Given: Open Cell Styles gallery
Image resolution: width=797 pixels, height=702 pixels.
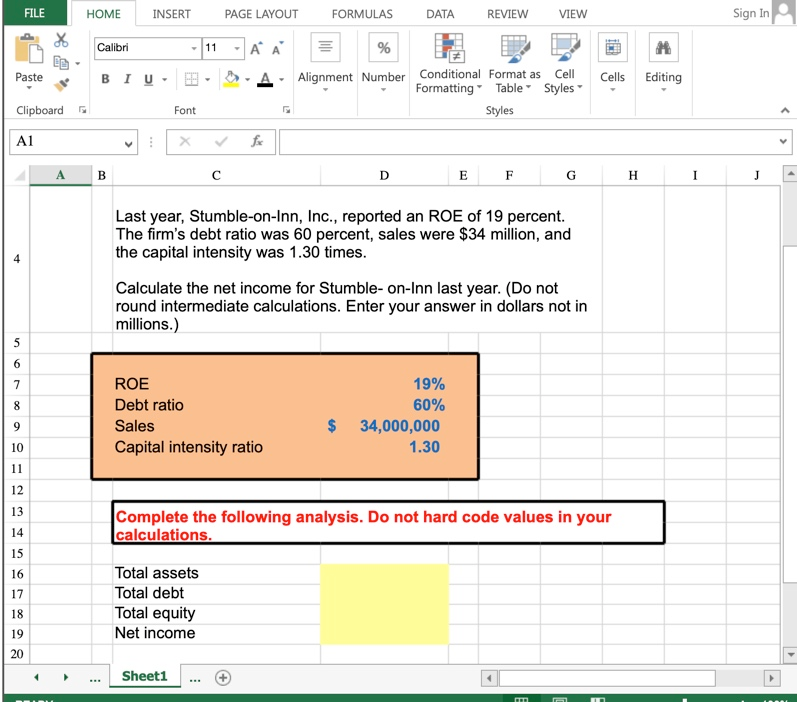Looking at the screenshot, I should point(564,64).
